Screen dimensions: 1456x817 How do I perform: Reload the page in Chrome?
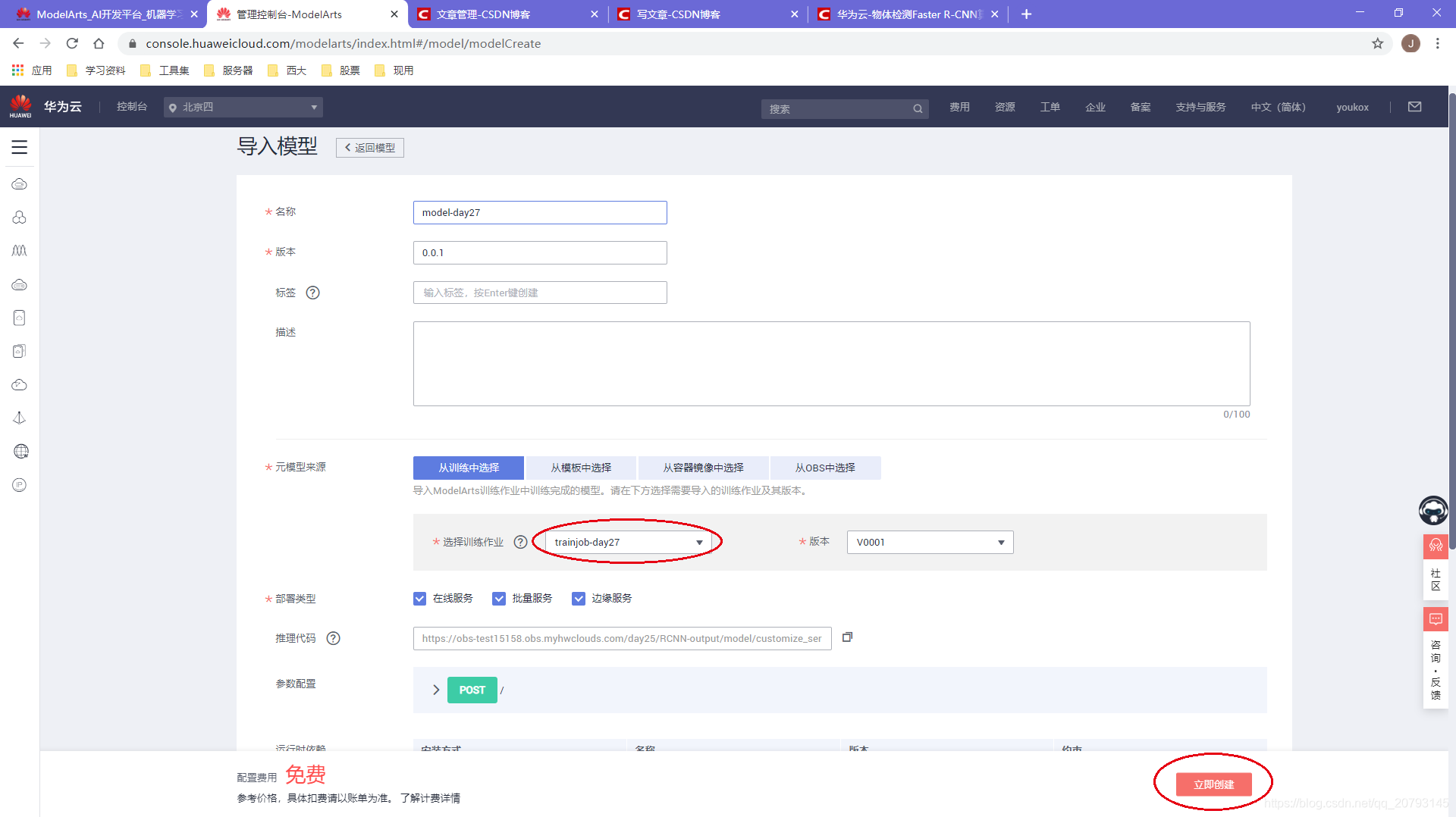72,43
